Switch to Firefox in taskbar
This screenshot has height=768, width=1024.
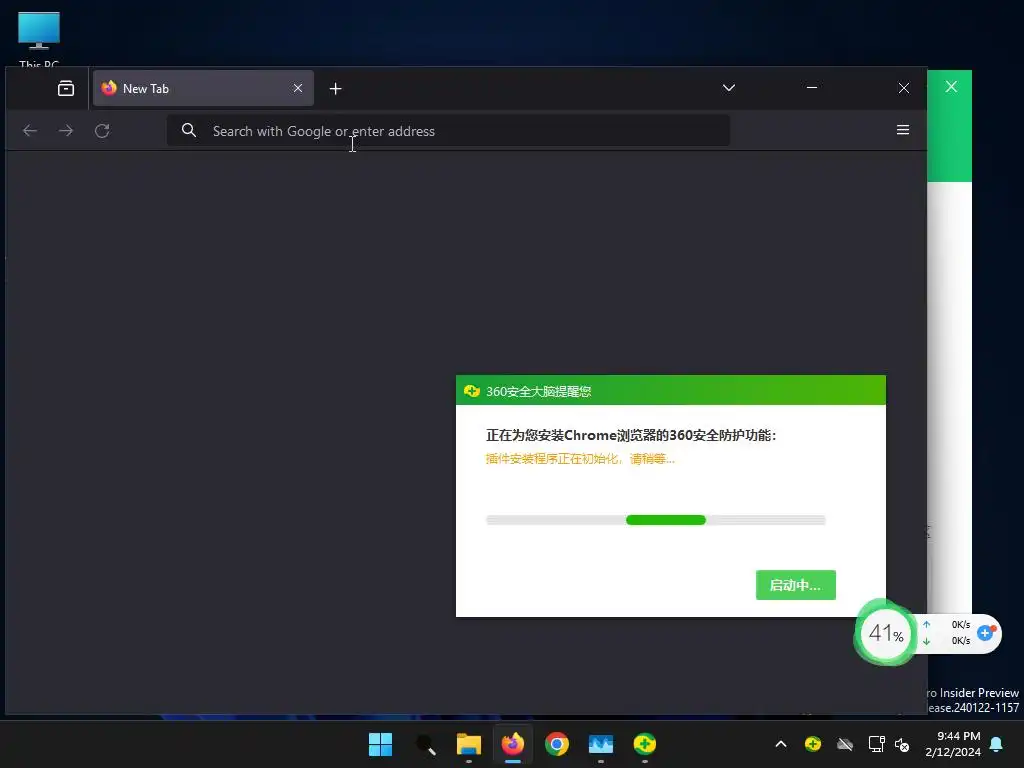point(513,744)
